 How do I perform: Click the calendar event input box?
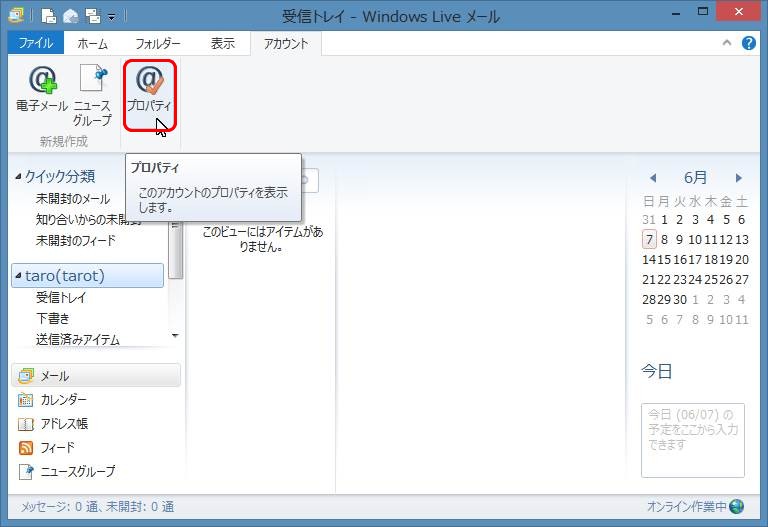(x=692, y=440)
